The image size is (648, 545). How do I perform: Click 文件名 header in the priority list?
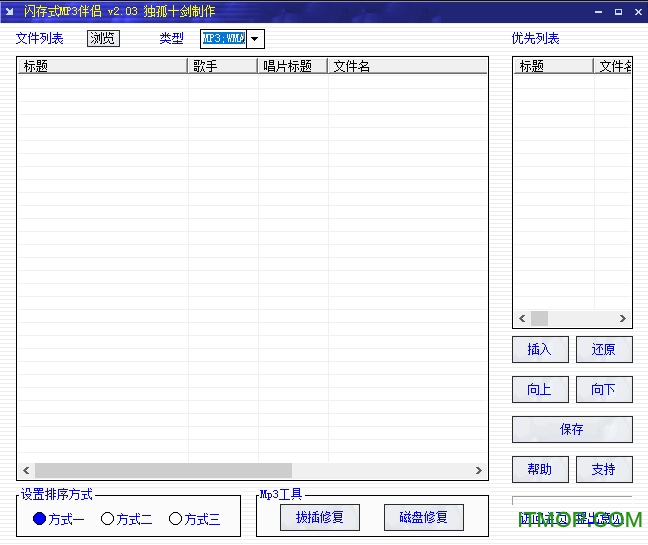[613, 66]
